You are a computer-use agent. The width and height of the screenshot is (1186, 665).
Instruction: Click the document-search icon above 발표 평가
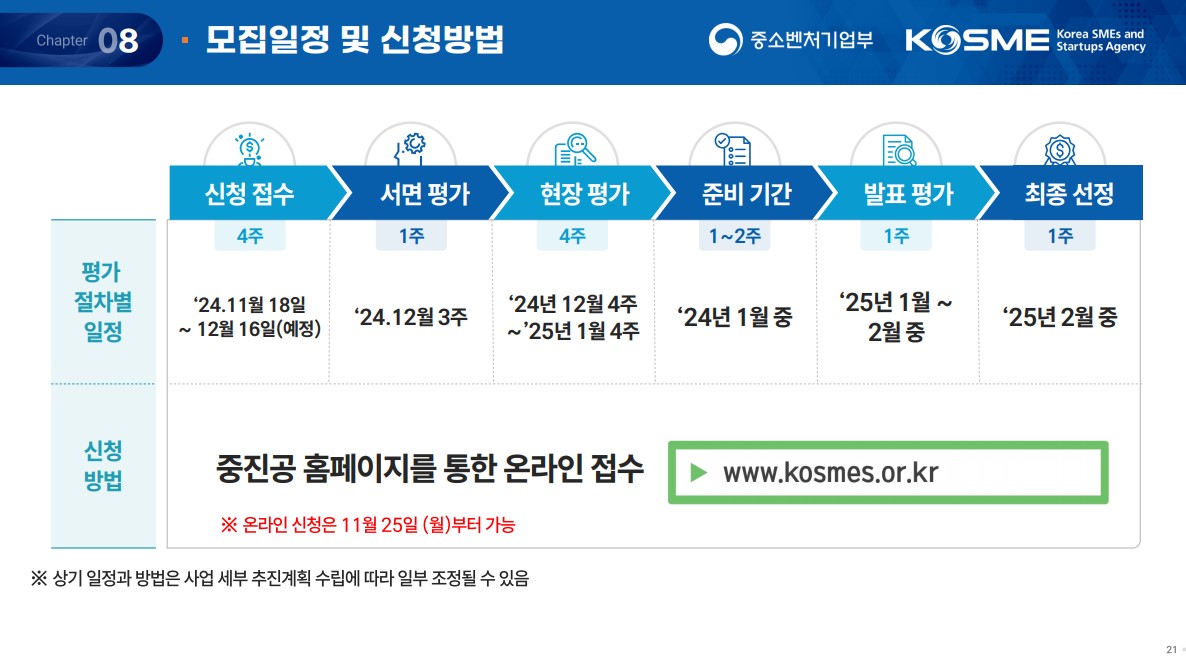pos(897,145)
